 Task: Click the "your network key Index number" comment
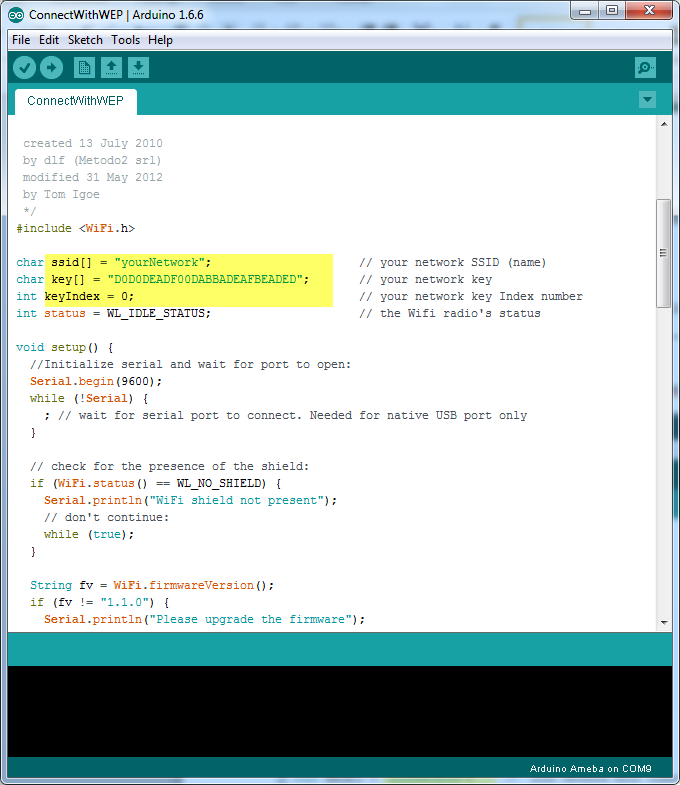pyautogui.click(x=471, y=296)
